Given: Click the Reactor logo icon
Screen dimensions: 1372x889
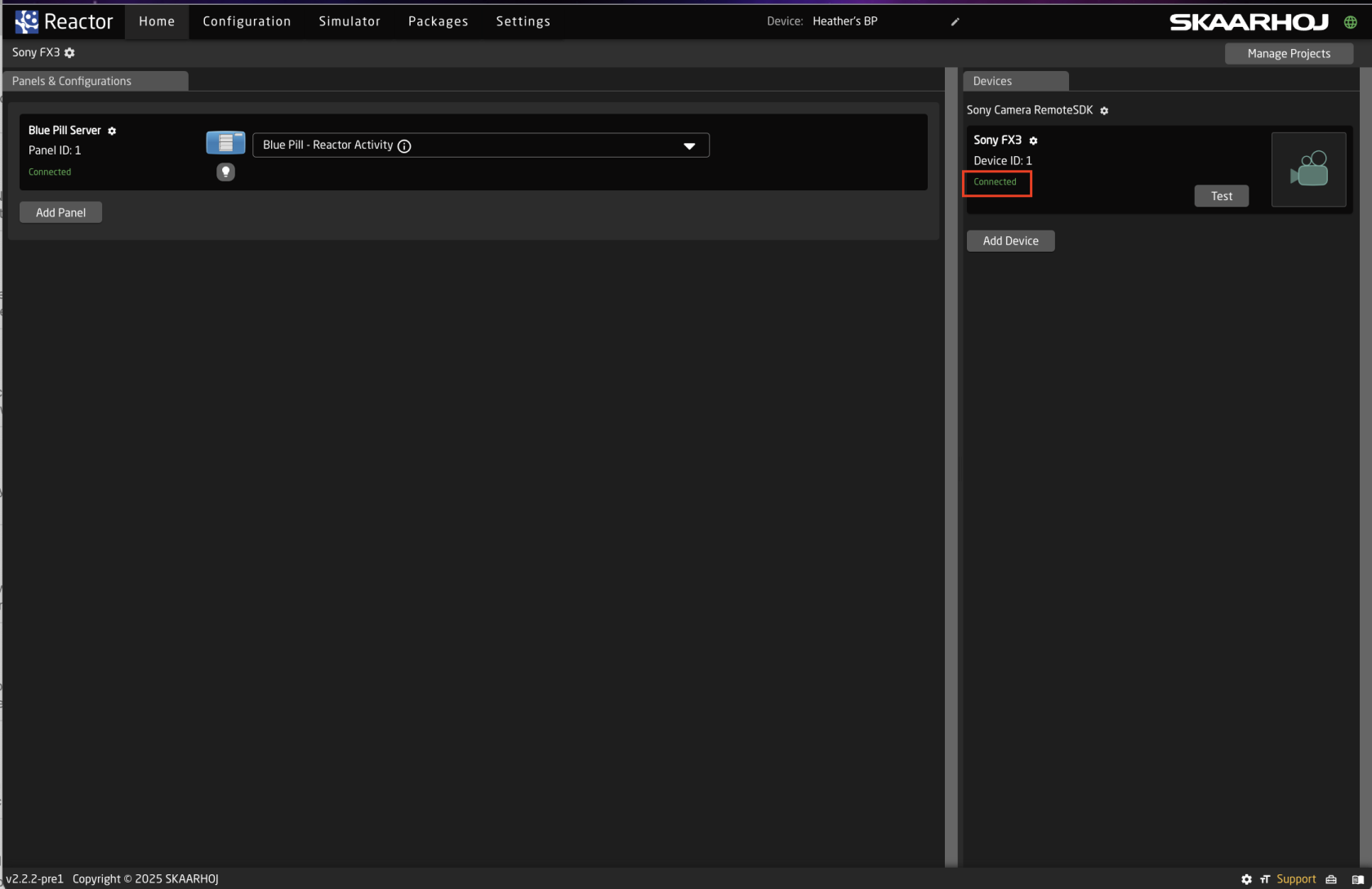Looking at the screenshot, I should tap(26, 21).
